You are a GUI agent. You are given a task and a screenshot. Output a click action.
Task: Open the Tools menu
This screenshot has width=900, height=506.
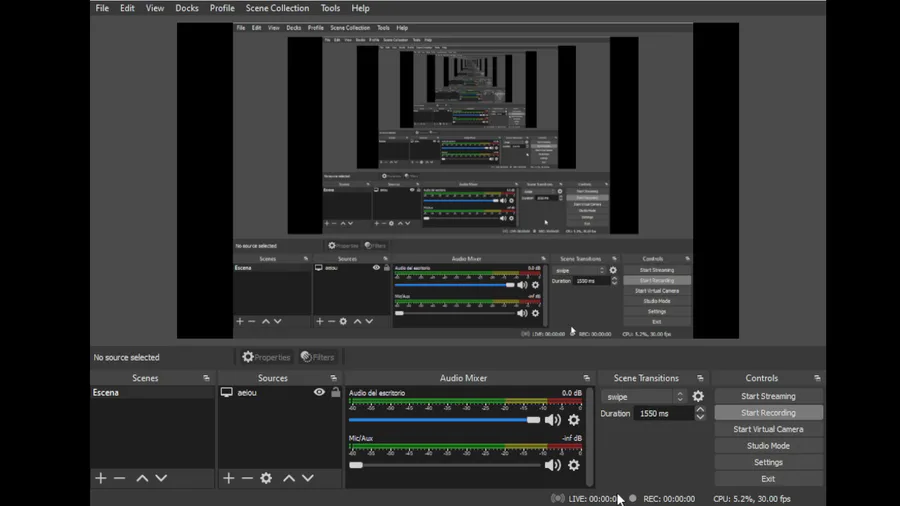330,8
